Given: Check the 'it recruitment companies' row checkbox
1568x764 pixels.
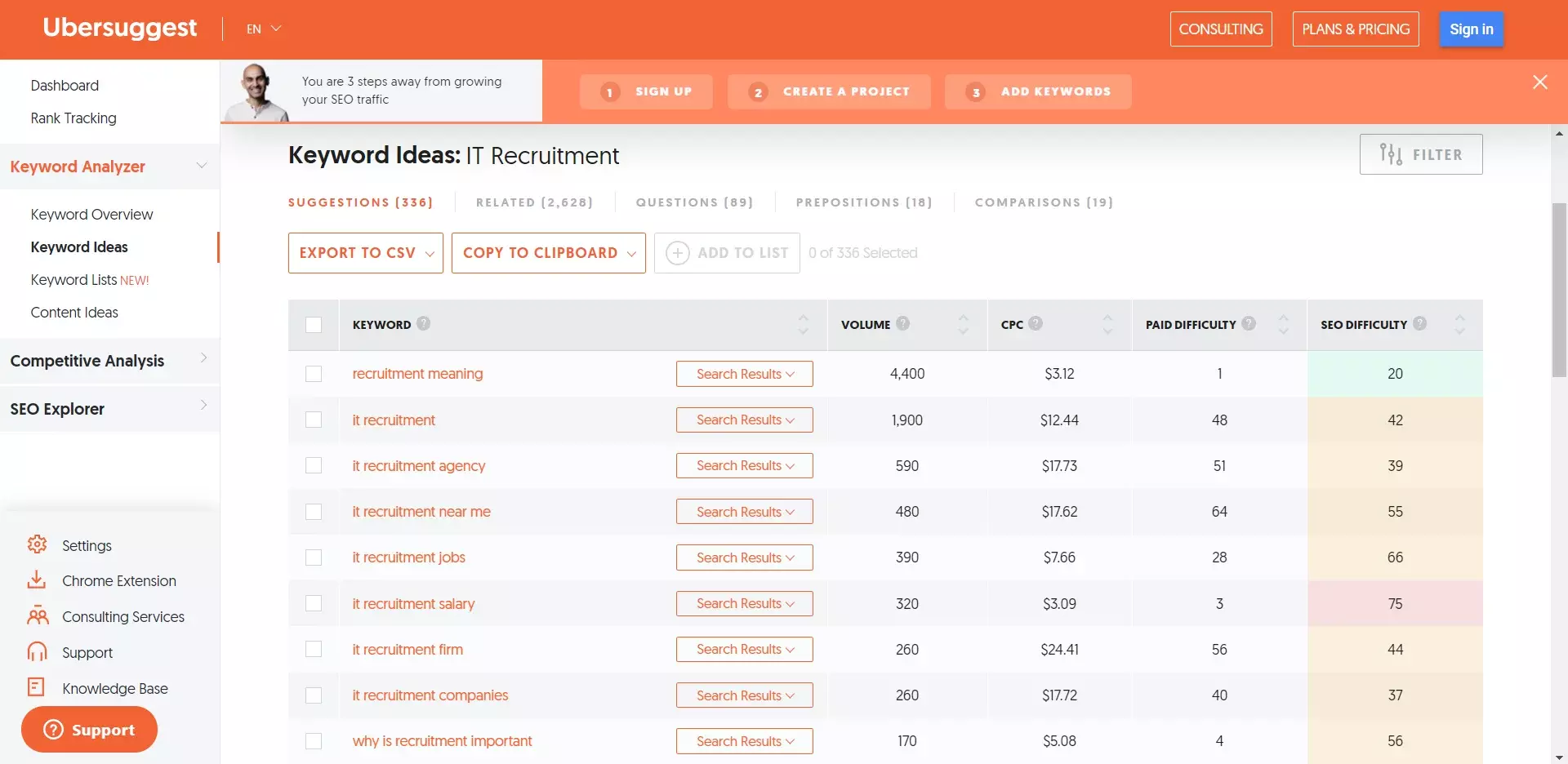Looking at the screenshot, I should (x=314, y=695).
